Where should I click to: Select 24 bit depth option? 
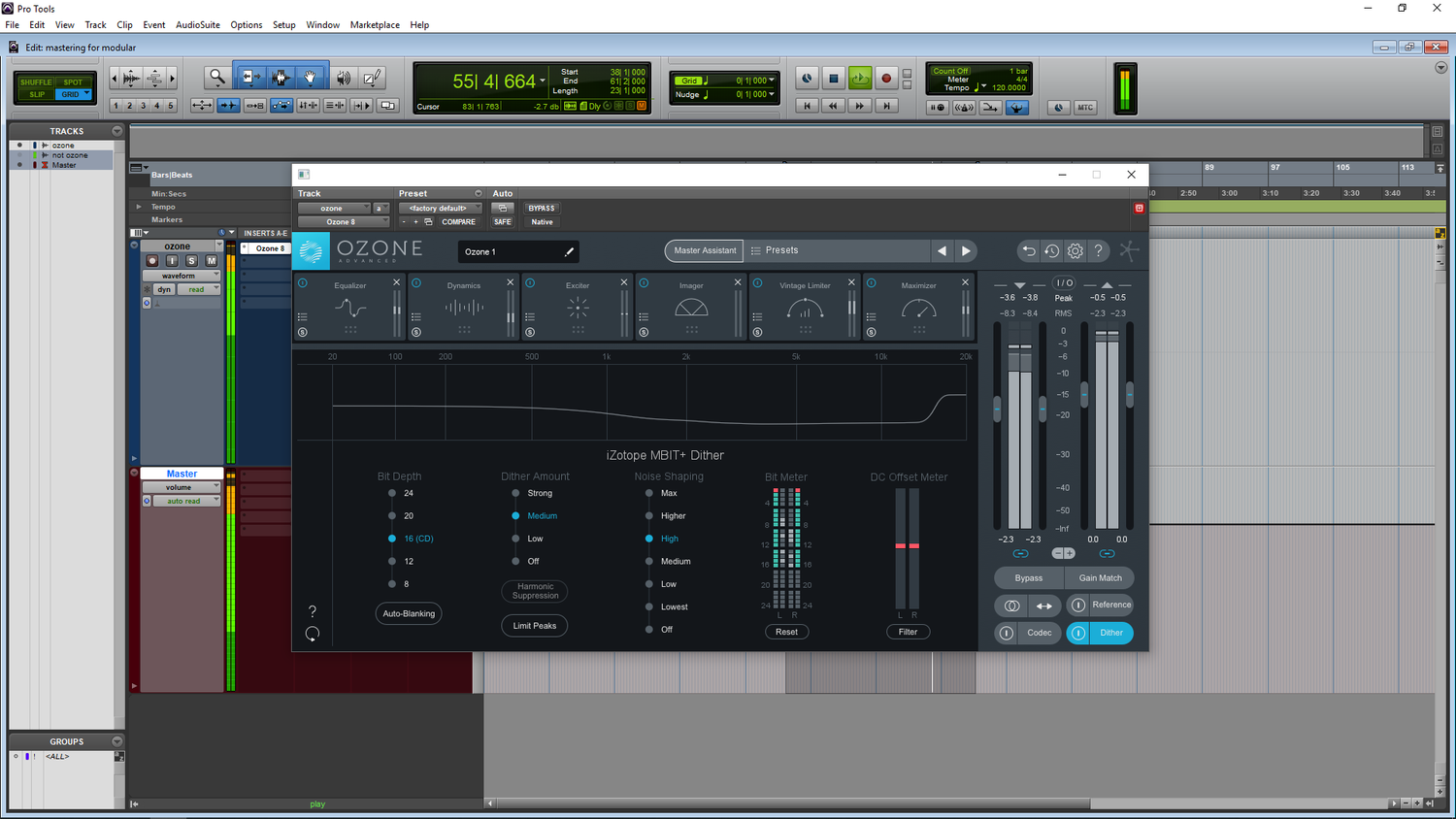coord(392,493)
